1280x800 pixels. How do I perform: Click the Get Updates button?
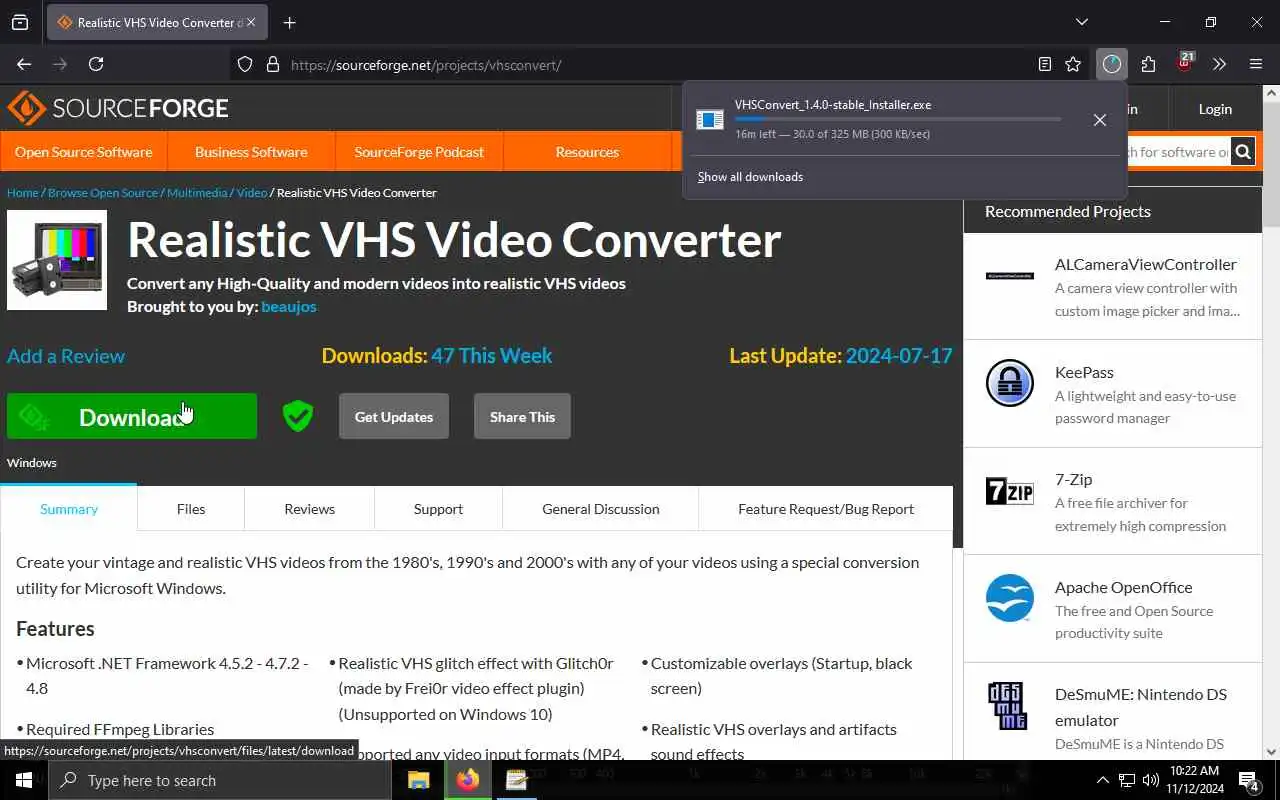pyautogui.click(x=394, y=417)
